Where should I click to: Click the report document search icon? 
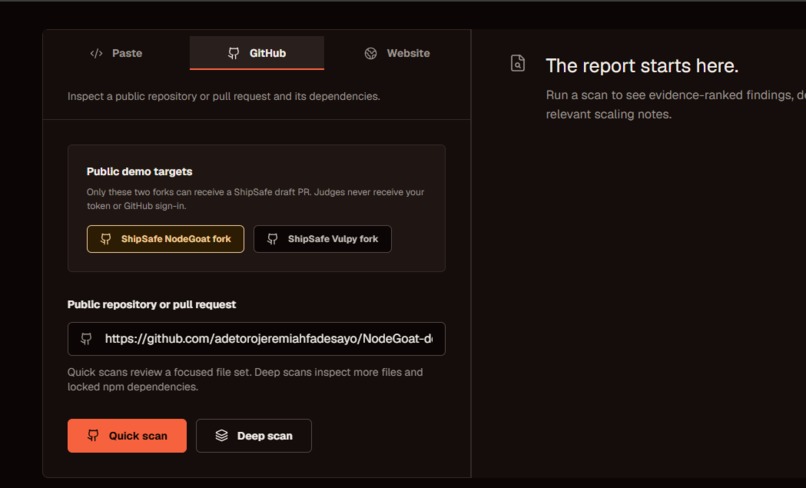[518, 63]
